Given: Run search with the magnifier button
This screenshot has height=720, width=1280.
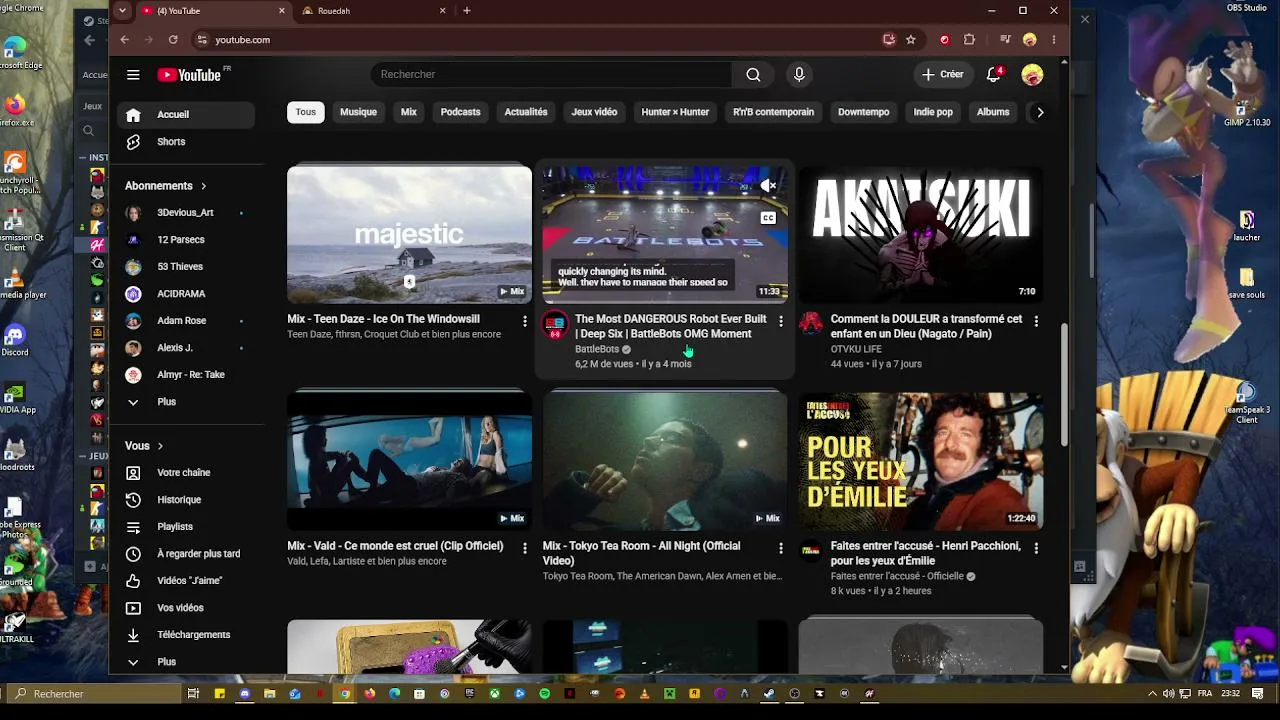Looking at the screenshot, I should (753, 75).
